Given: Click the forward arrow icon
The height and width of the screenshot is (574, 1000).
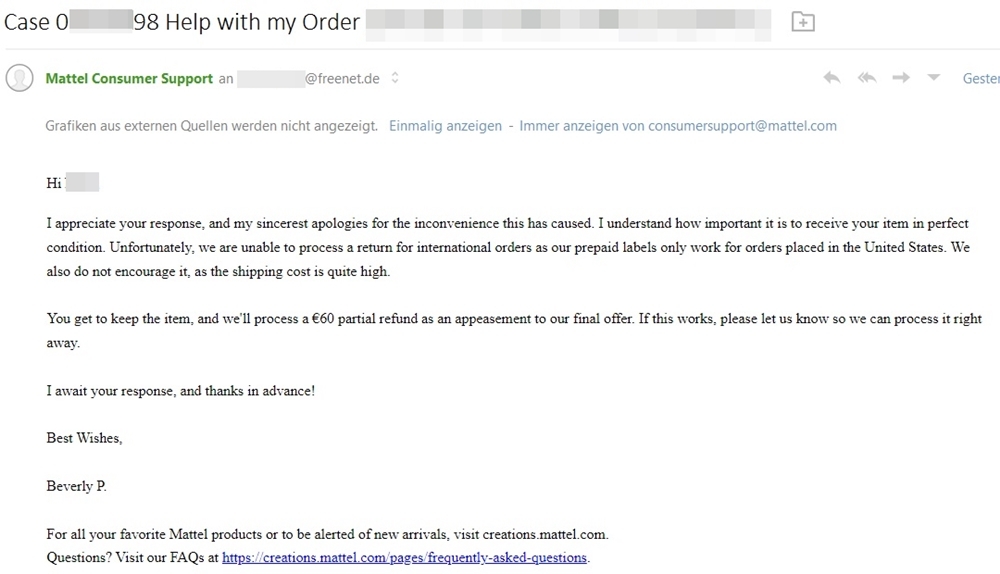Looking at the screenshot, I should point(901,78).
